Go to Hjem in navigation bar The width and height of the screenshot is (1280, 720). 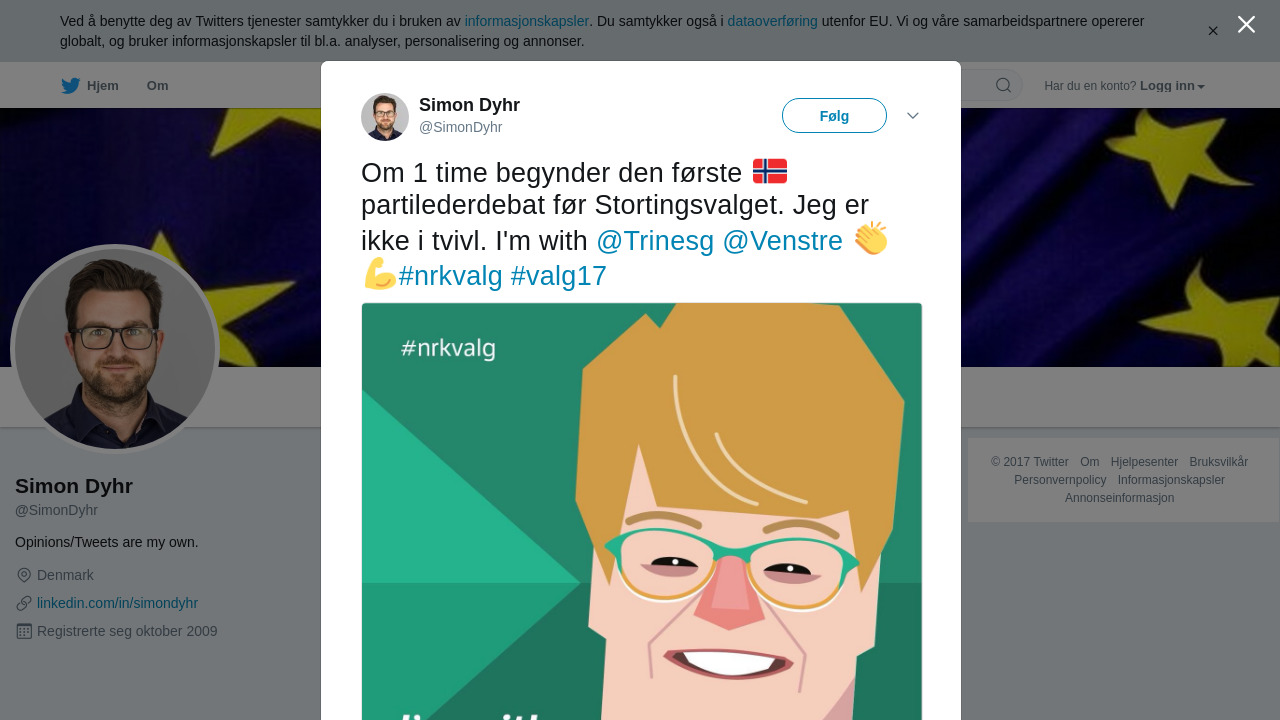[x=102, y=86]
